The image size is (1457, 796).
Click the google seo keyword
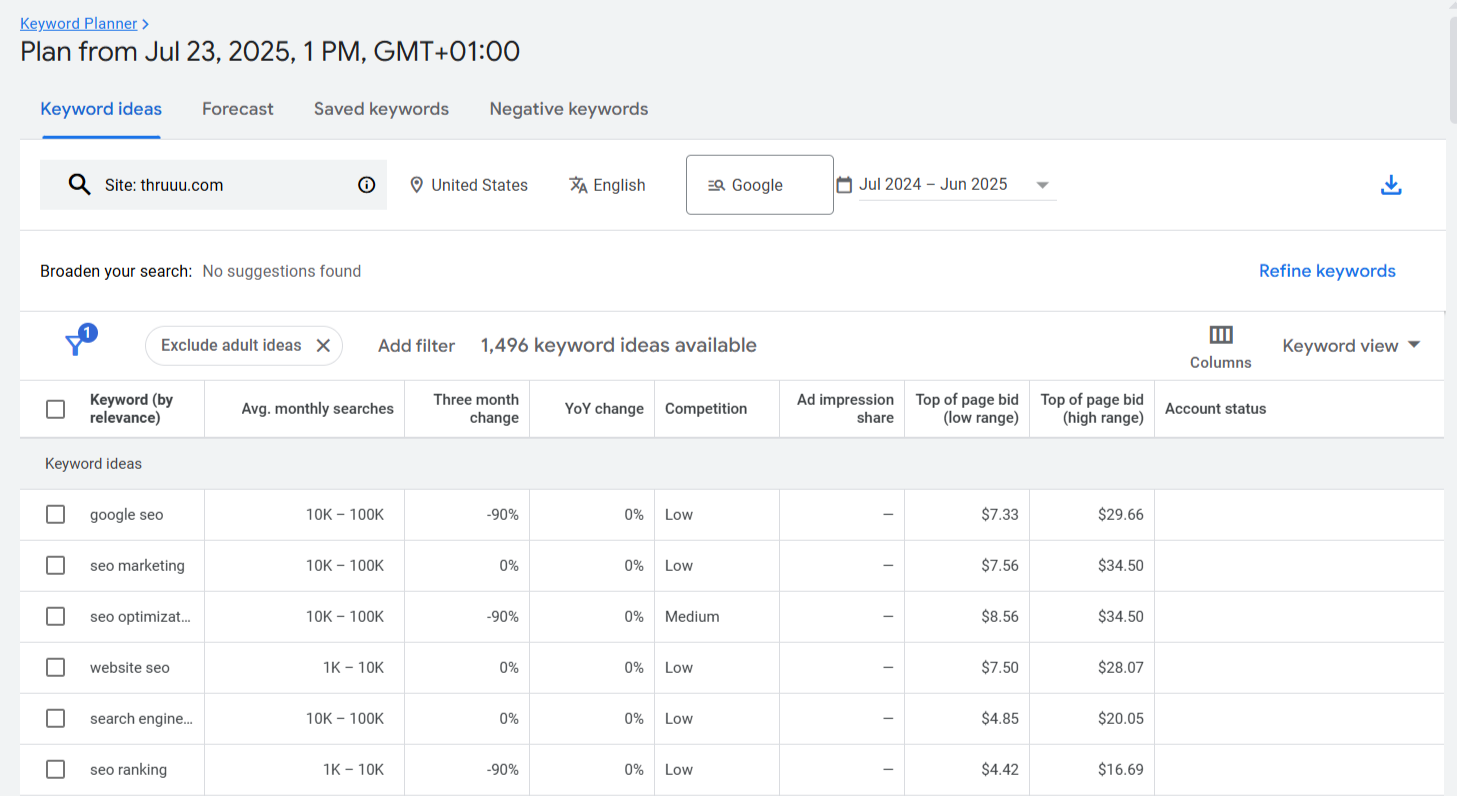point(126,515)
